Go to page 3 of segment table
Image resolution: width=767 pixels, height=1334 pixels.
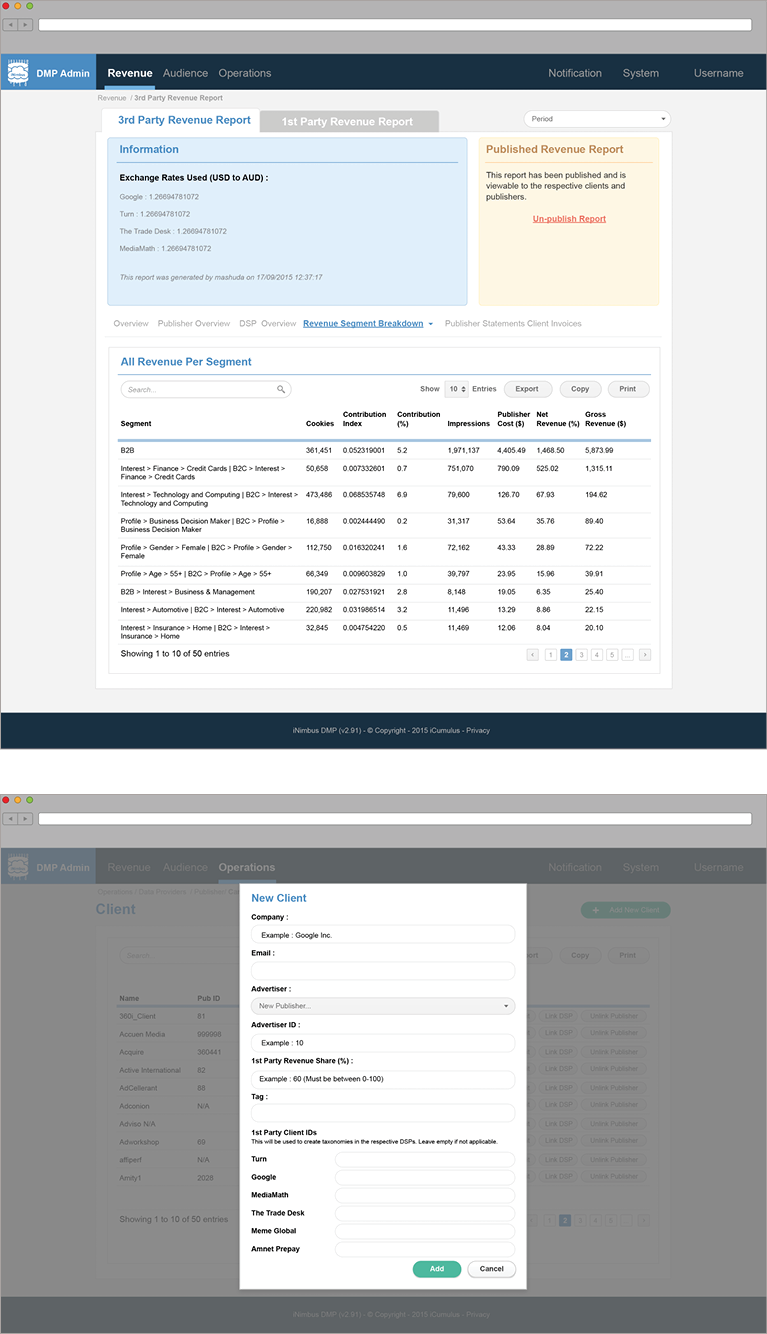coord(581,655)
